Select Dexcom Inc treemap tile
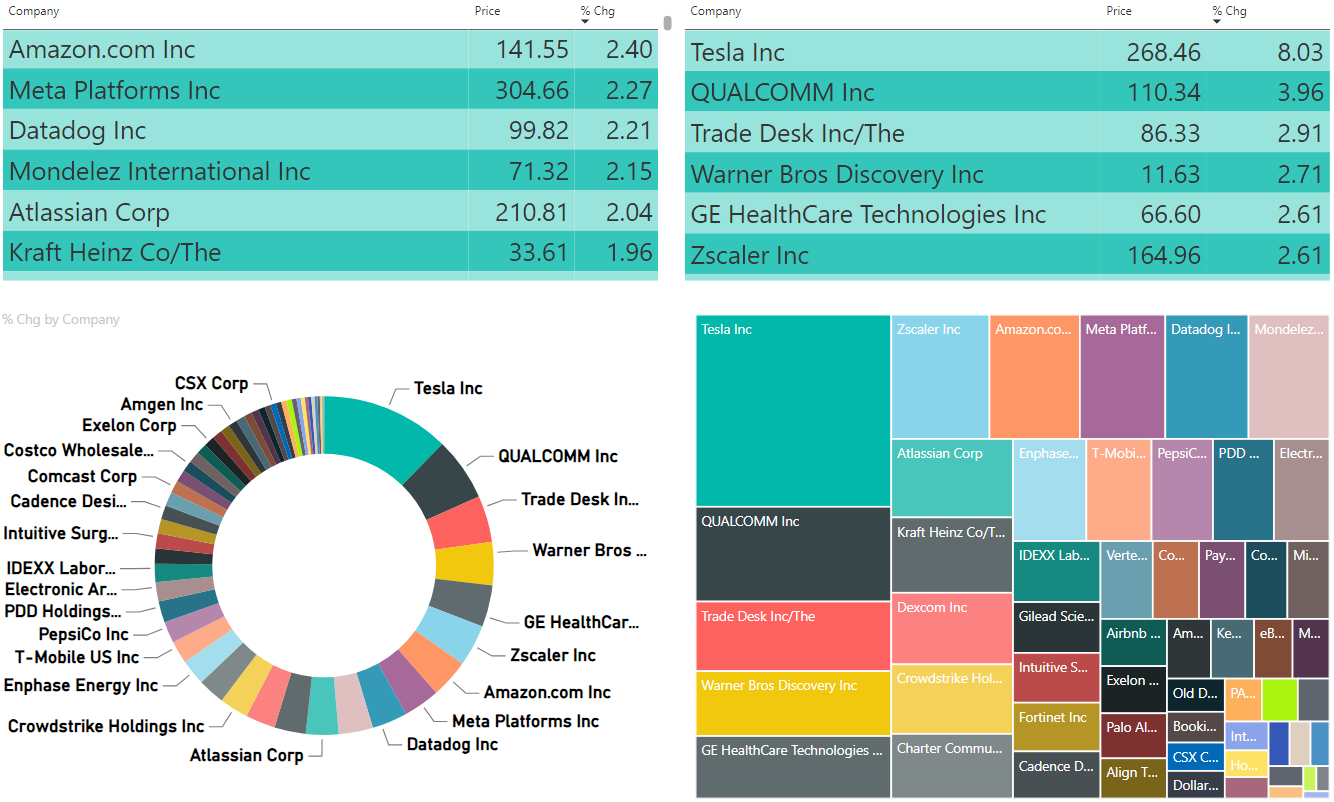This screenshot has height=802, width=1334. [952, 628]
